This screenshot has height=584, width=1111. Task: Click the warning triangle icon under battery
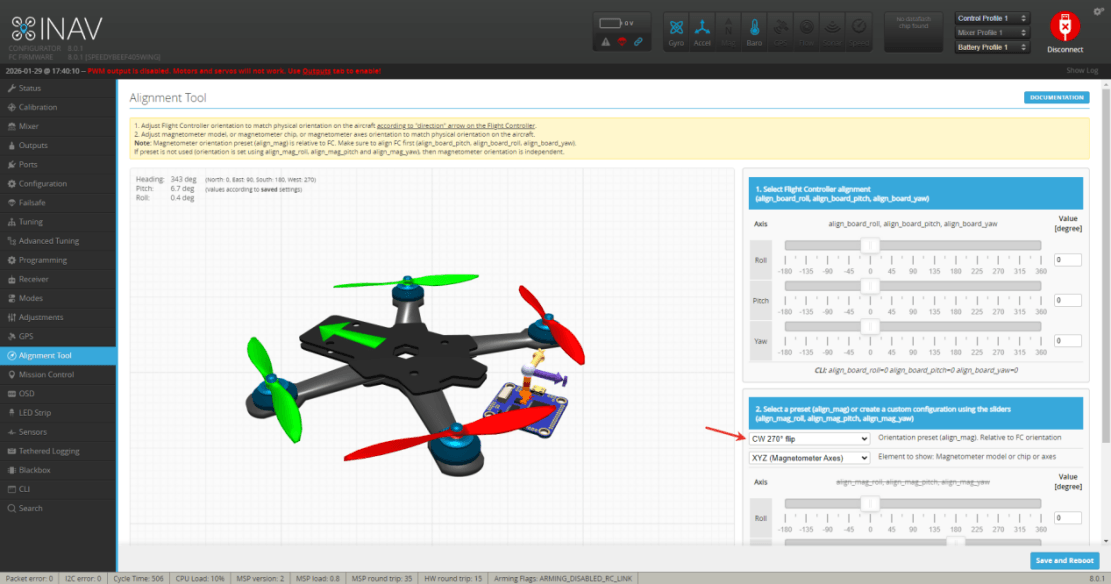(606, 42)
